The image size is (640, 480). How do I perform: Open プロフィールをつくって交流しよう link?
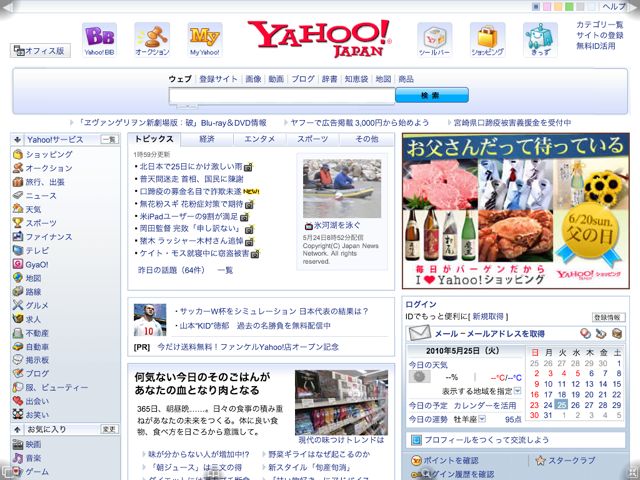tap(487, 440)
